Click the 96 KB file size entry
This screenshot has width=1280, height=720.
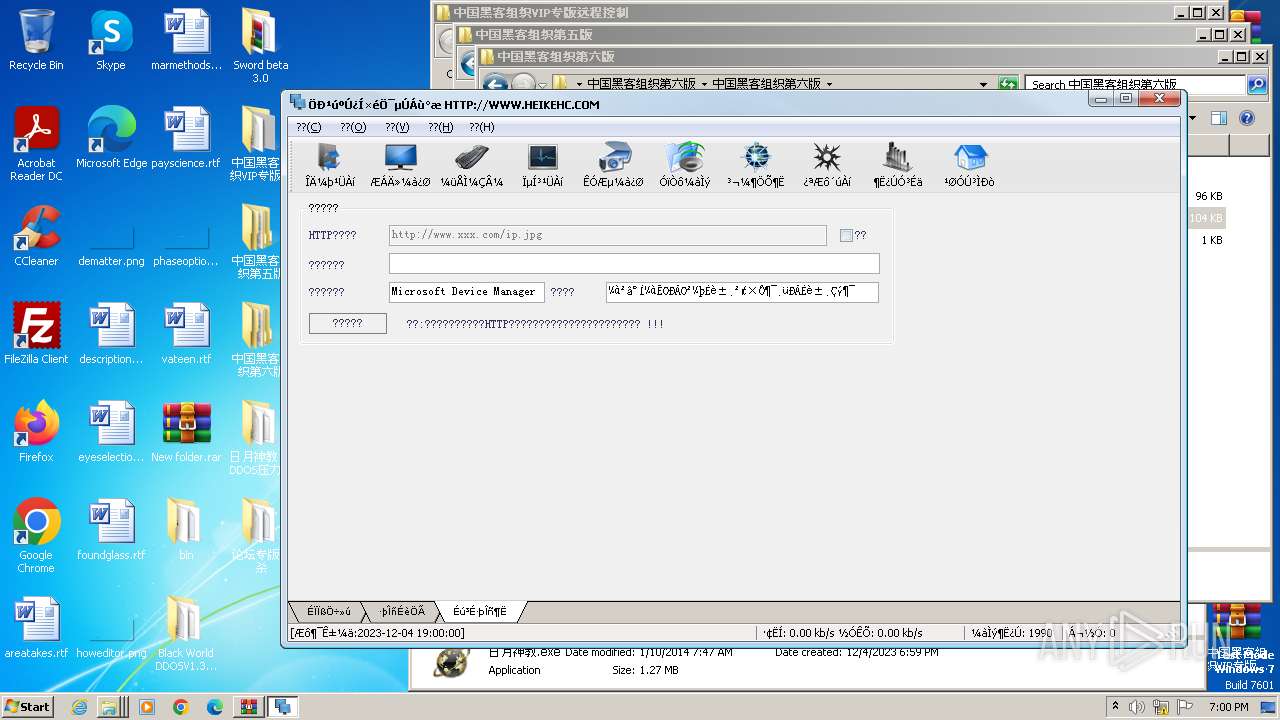click(x=1209, y=196)
